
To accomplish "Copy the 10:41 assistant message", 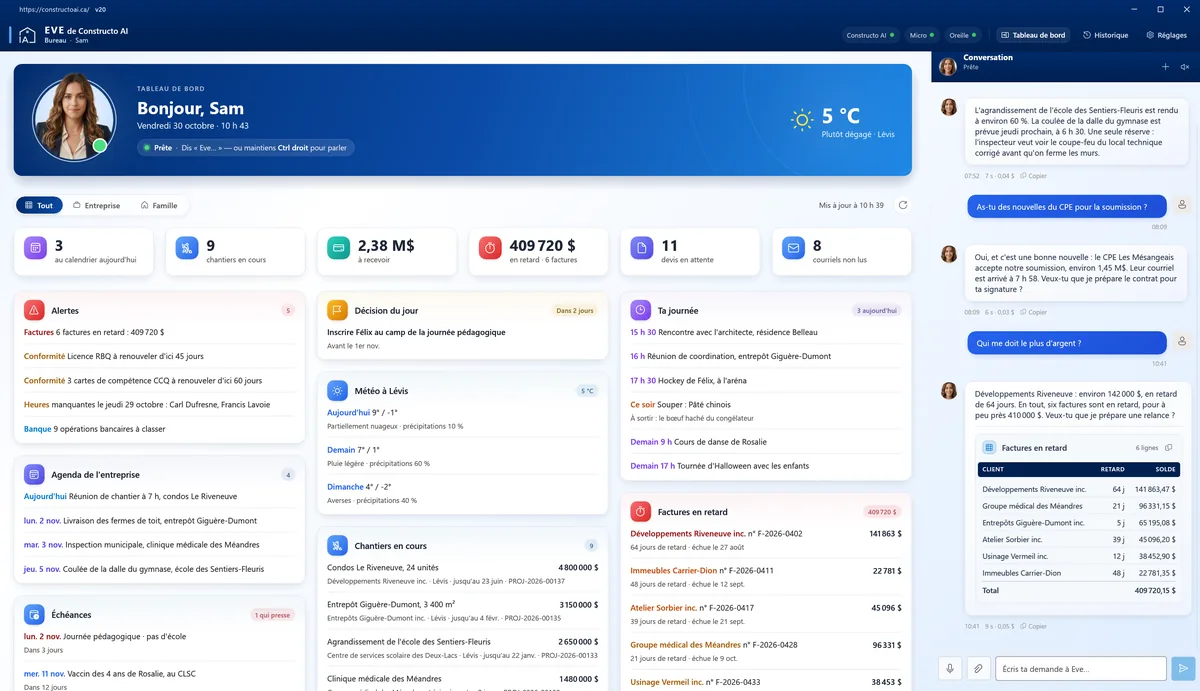I will click(1033, 626).
